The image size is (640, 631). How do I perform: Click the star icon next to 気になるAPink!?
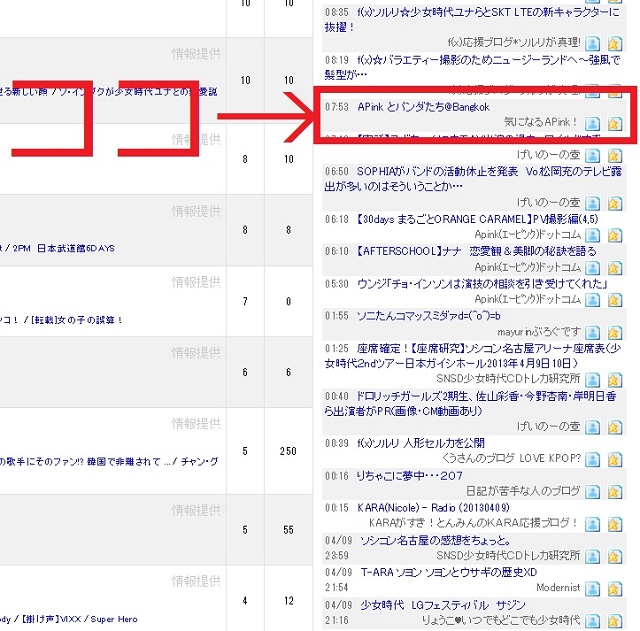pyautogui.click(x=614, y=123)
